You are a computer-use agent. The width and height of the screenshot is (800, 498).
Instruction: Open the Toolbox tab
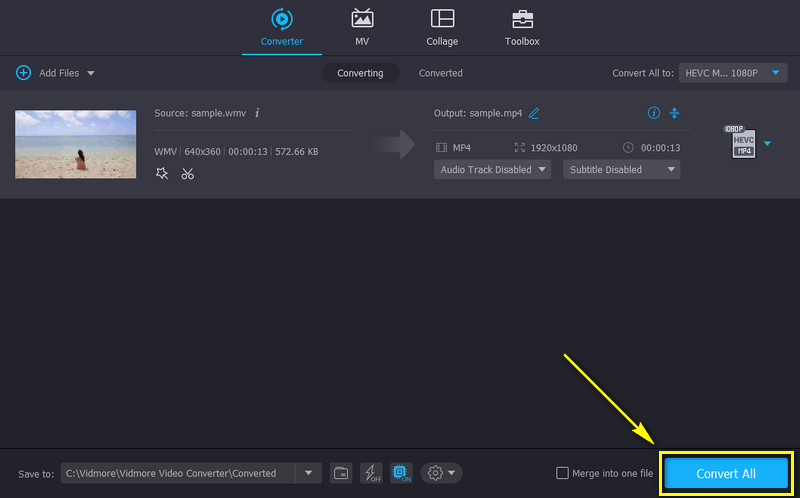(522, 28)
